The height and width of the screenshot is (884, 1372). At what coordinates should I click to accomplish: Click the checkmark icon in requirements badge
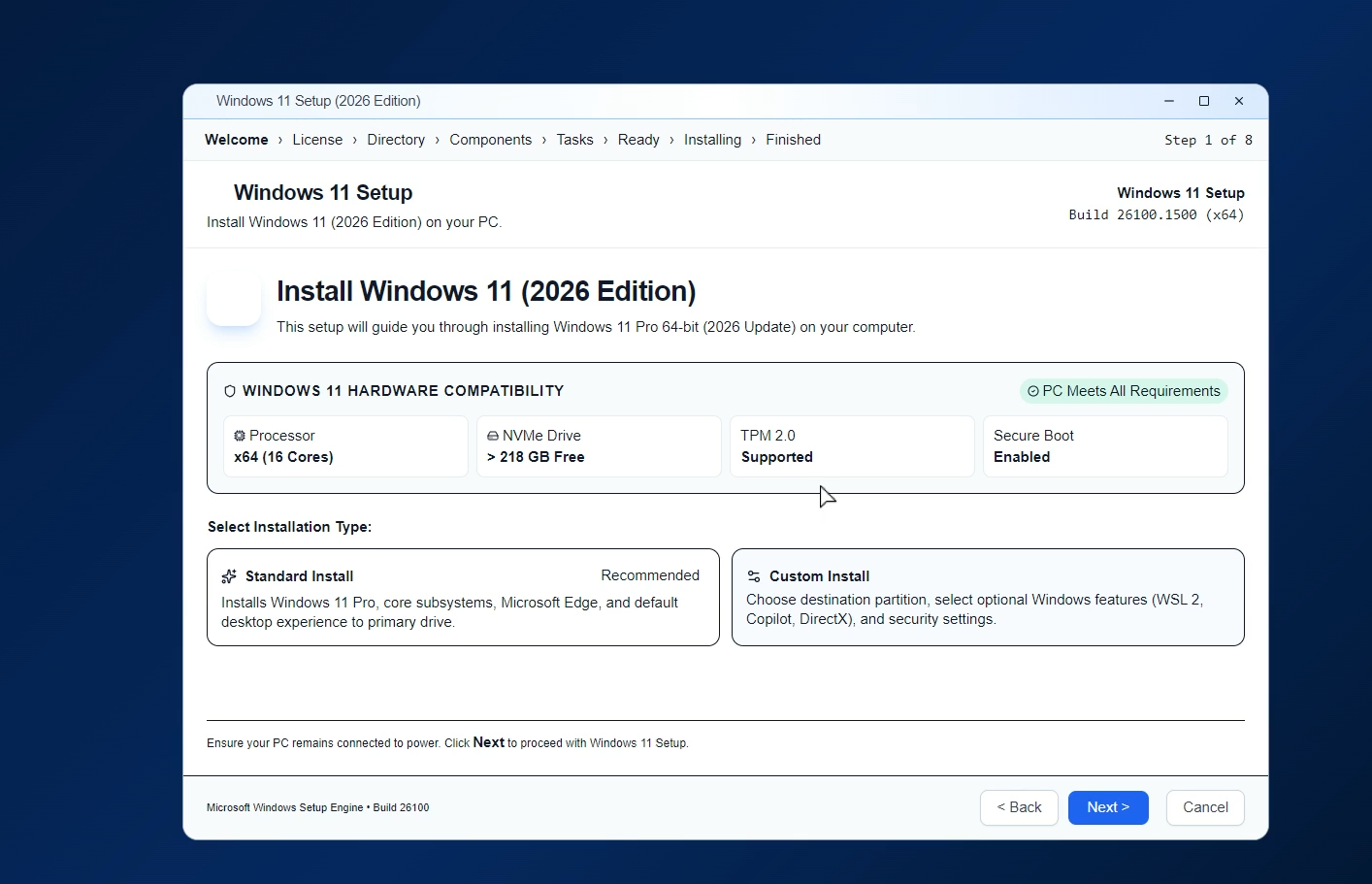tap(1033, 391)
